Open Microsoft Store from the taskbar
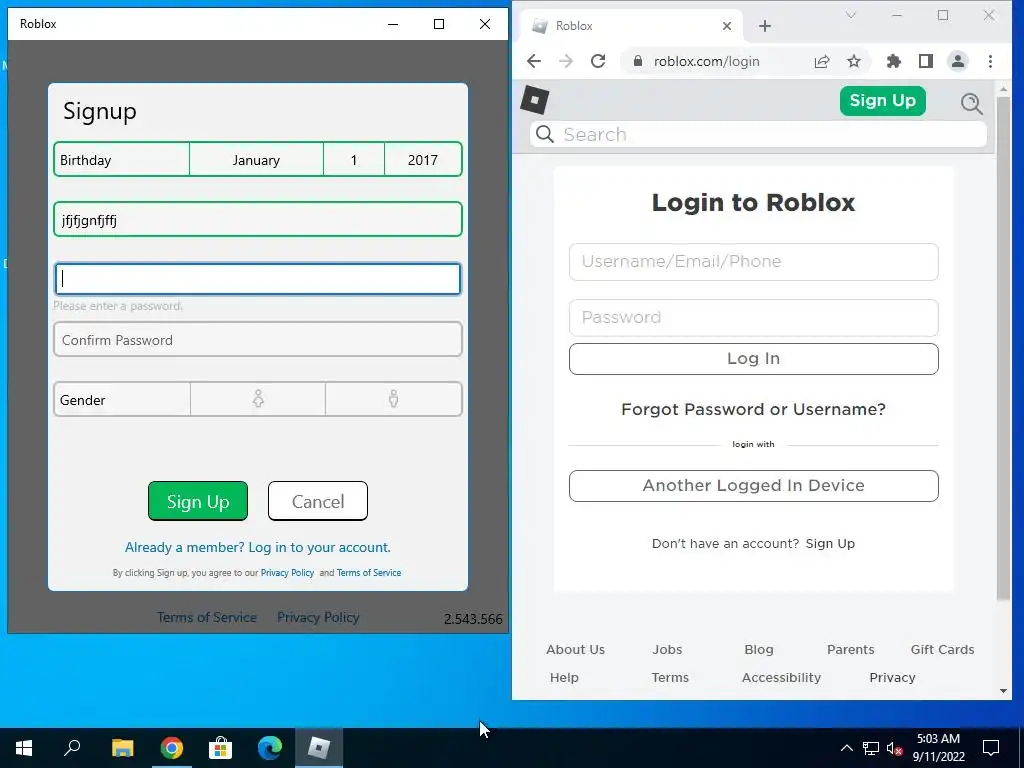 [220, 748]
